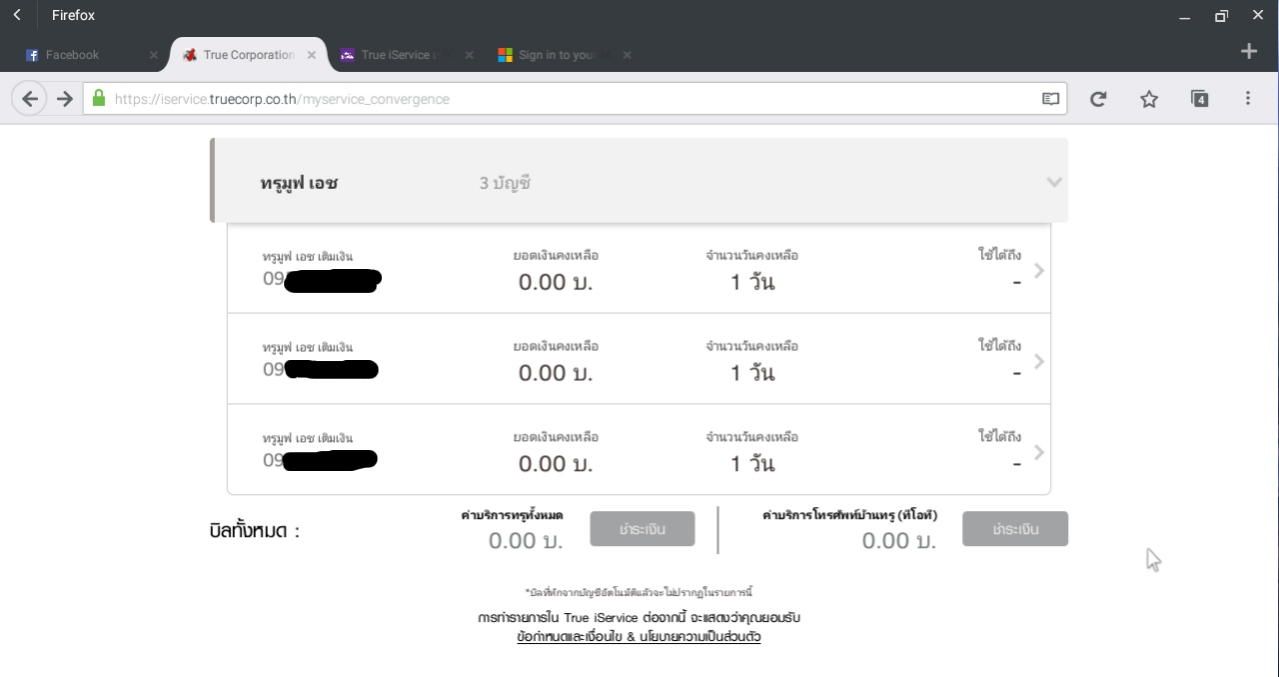Open a new tab with the plus icon
The image size is (1279, 677).
[1249, 51]
